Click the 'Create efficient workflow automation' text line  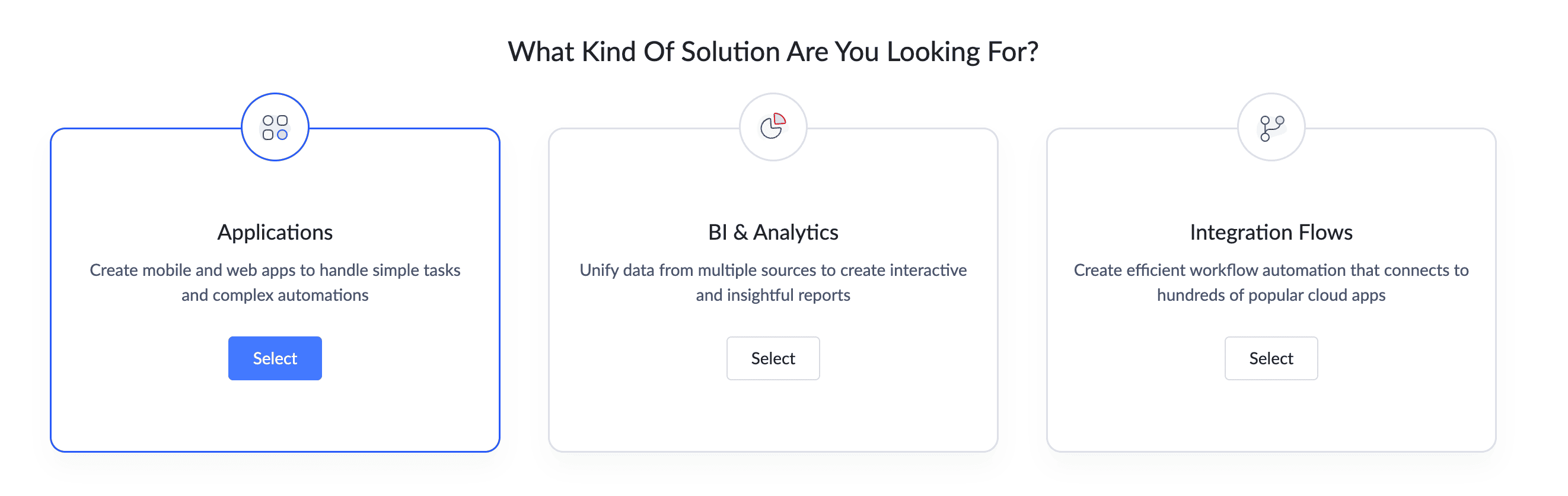(x=1271, y=270)
